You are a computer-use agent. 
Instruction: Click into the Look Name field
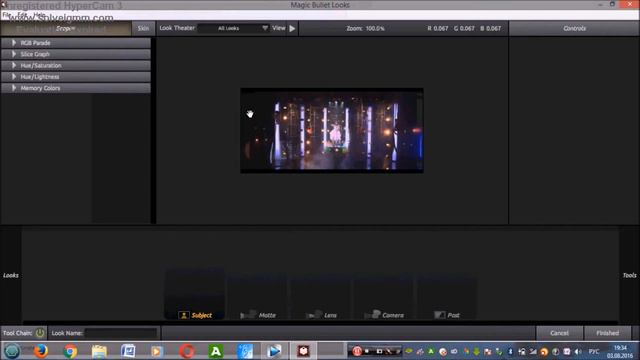tap(121, 333)
